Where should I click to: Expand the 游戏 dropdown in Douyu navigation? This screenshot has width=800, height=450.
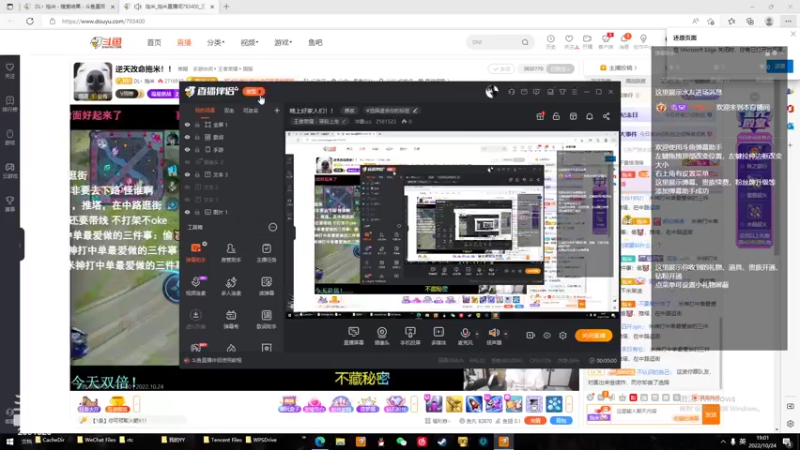pyautogui.click(x=283, y=42)
